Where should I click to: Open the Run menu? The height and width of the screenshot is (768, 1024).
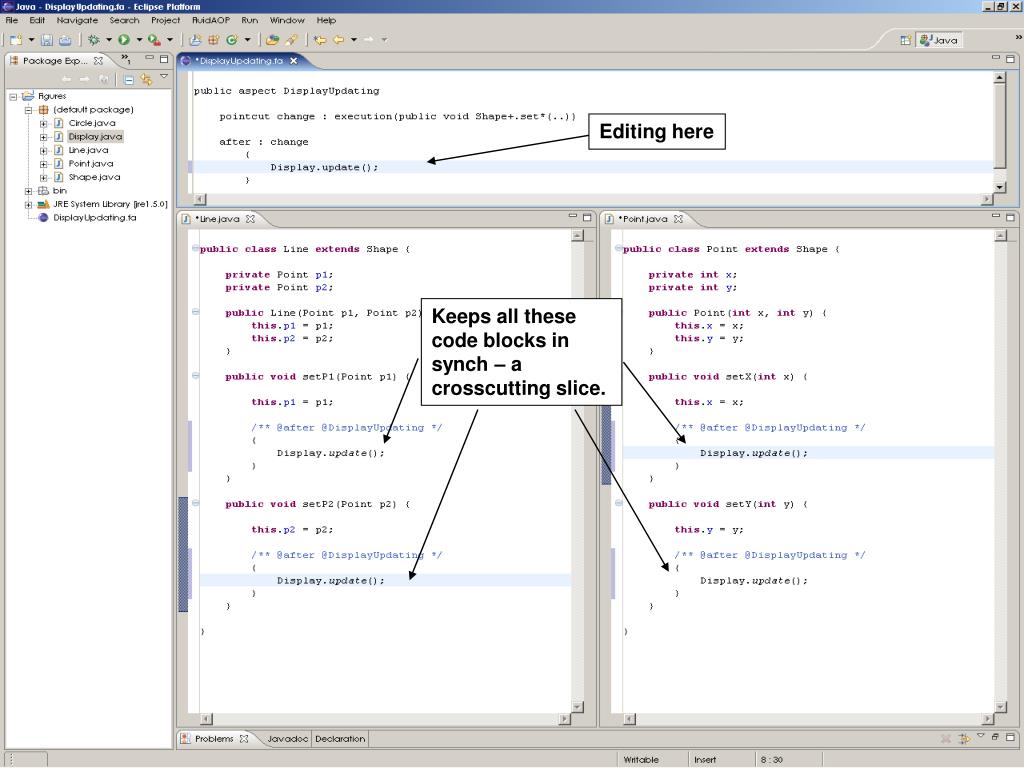pos(249,20)
